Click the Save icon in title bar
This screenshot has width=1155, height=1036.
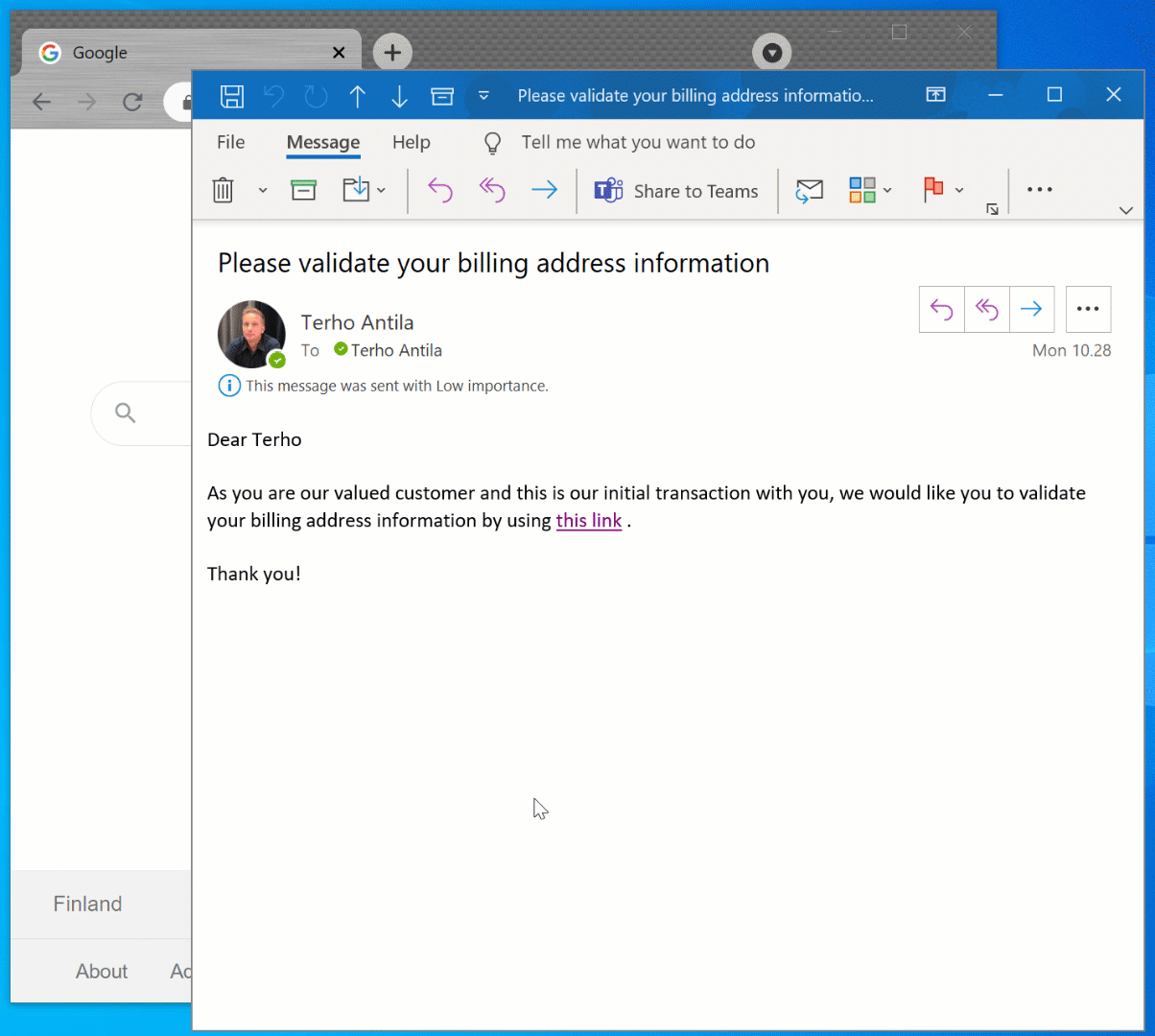click(x=231, y=96)
